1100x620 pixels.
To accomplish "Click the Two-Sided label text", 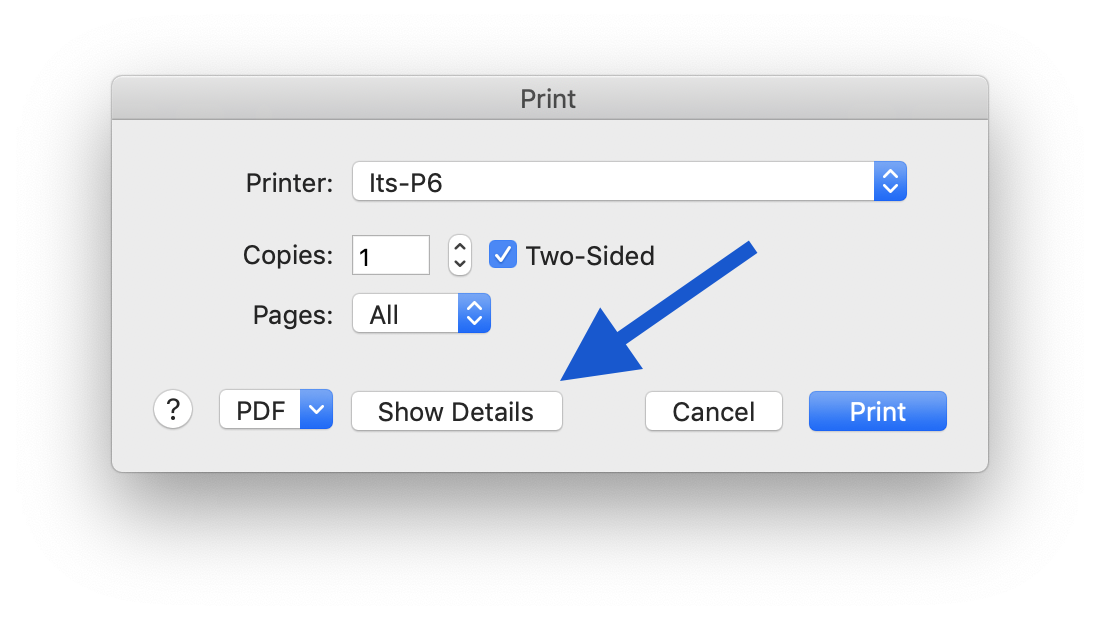I will [590, 256].
